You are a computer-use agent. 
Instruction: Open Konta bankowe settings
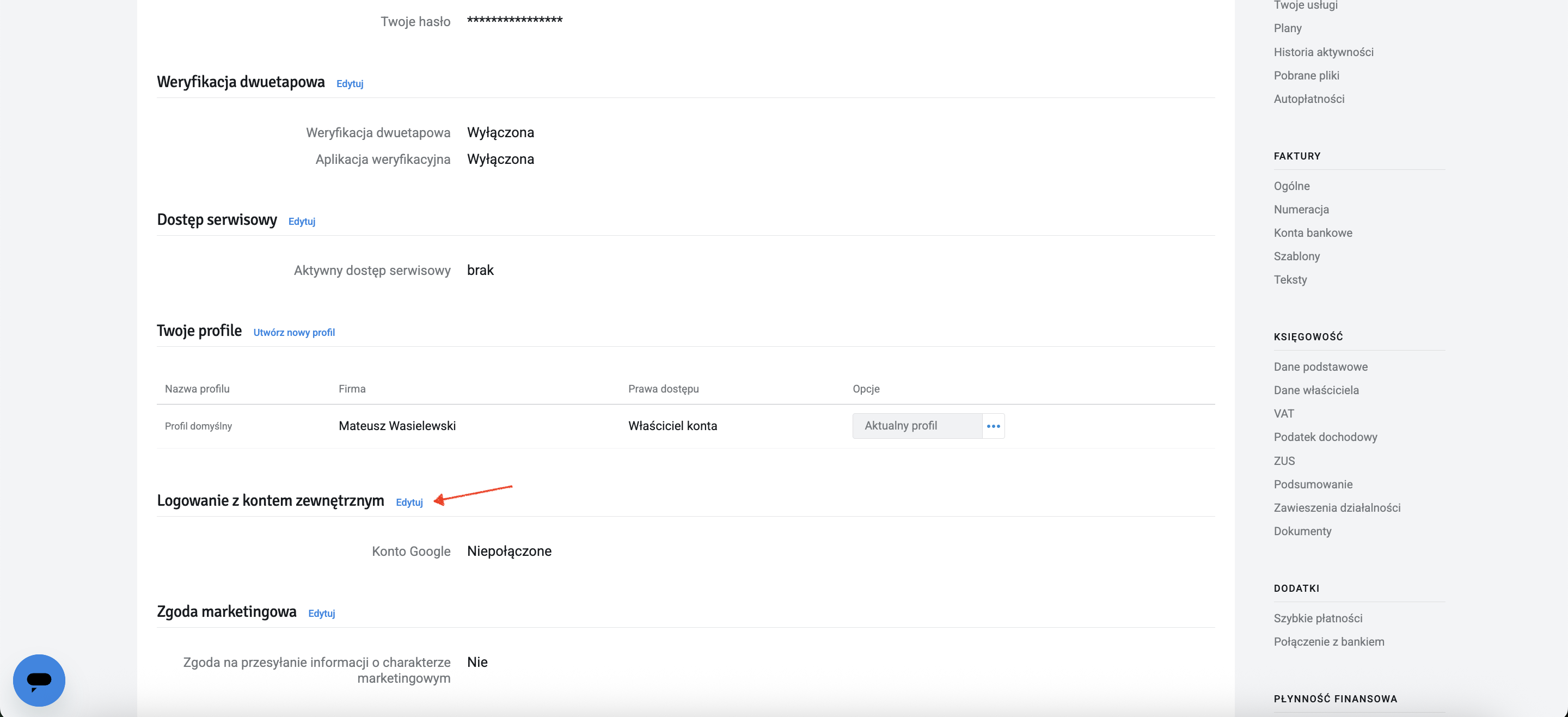pos(1313,232)
